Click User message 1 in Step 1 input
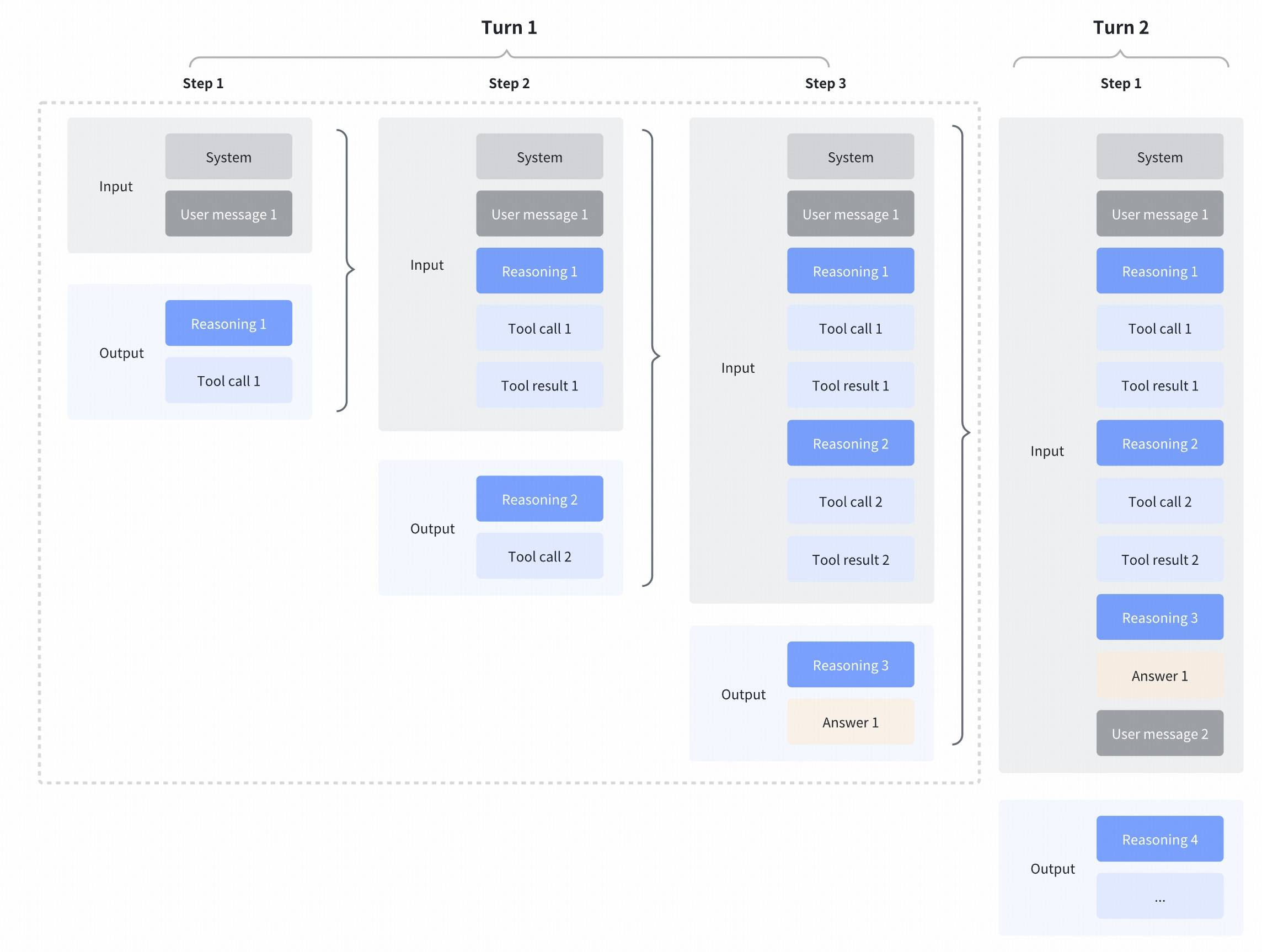The height and width of the screenshot is (952, 1262). pos(228,214)
